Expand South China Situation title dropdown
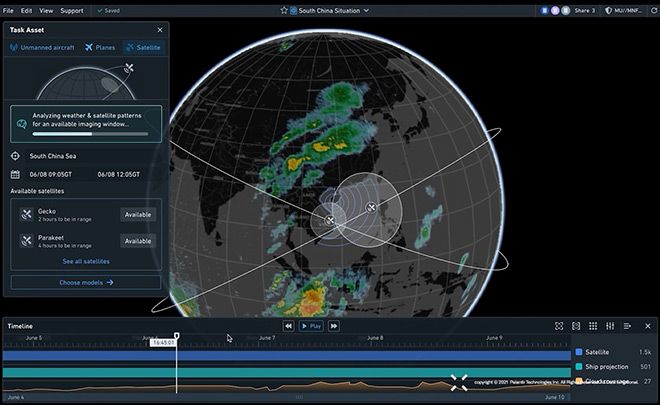This screenshot has height=405, width=660. pos(366,11)
